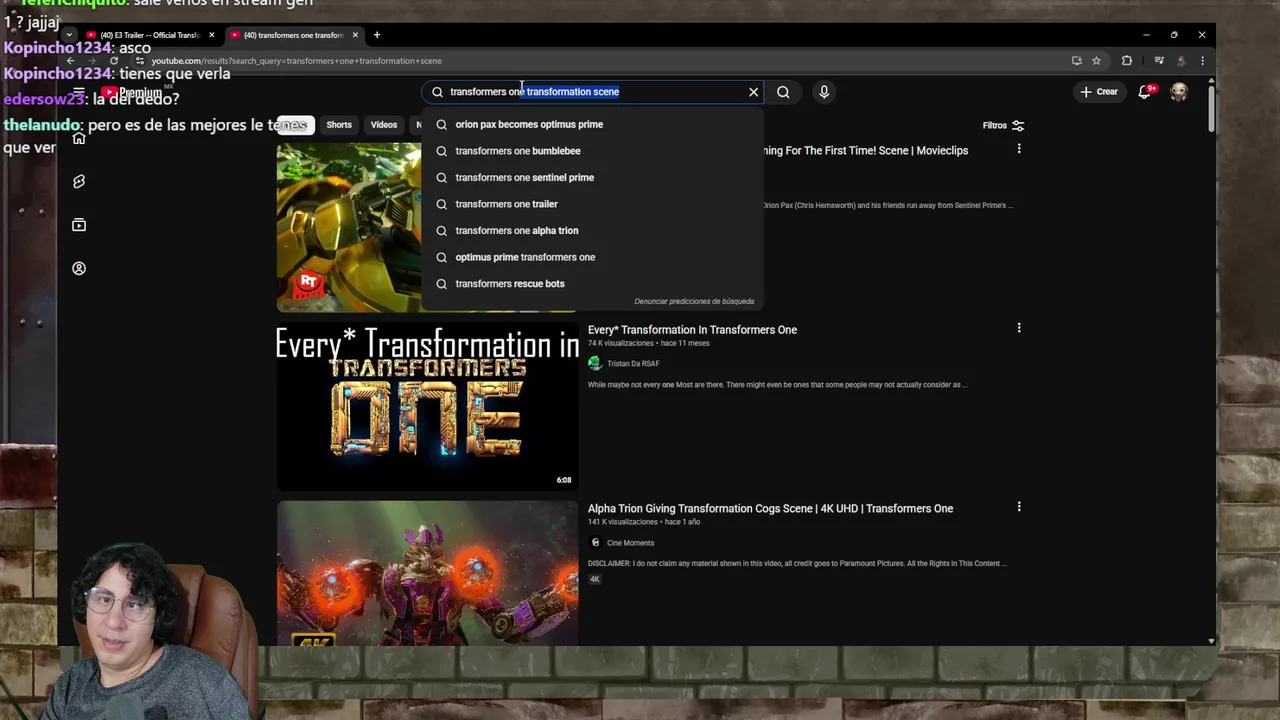Switch to 'E3 Trailer' browser tab
The width and height of the screenshot is (1280, 720).
(150, 35)
